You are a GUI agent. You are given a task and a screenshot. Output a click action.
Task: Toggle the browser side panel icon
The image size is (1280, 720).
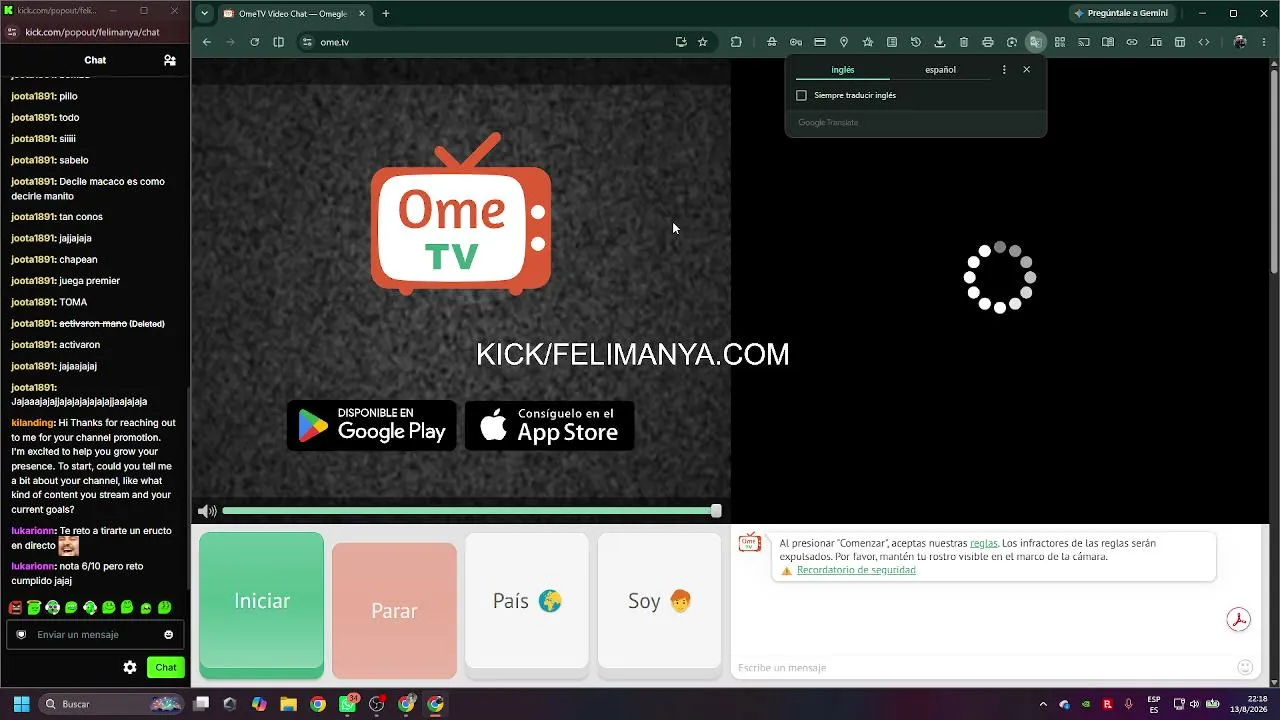click(279, 42)
